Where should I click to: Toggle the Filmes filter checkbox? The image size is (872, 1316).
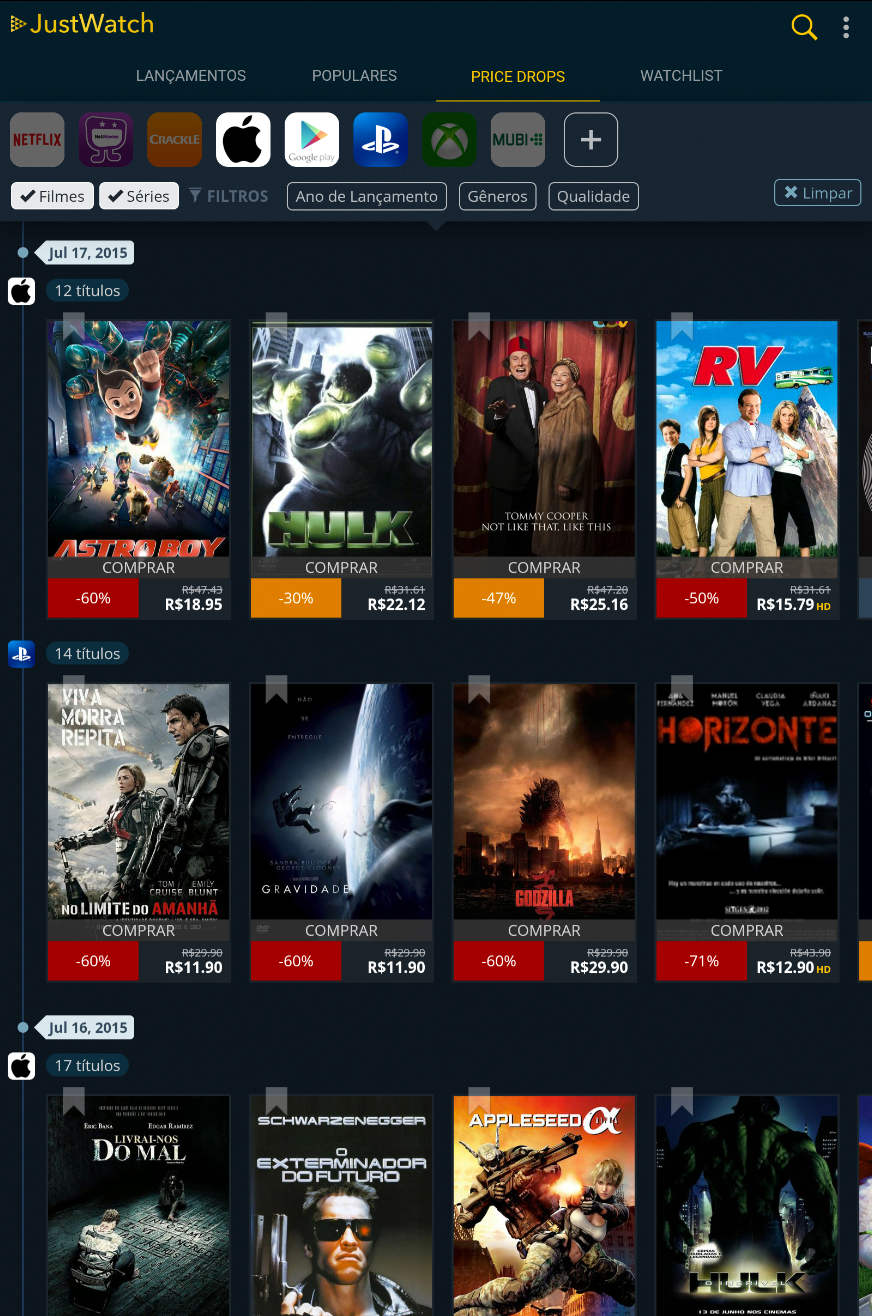pos(53,196)
